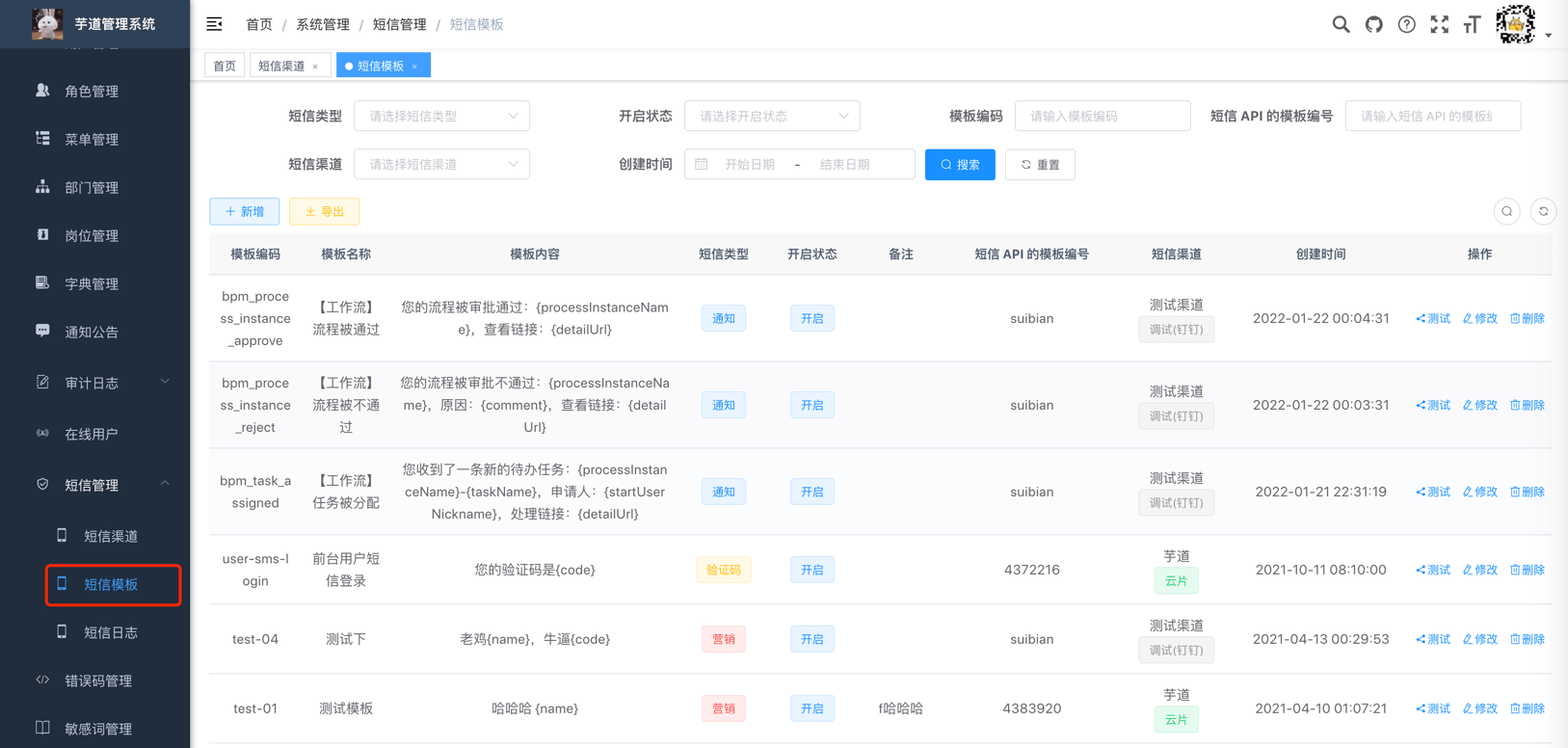The height and width of the screenshot is (748, 1568).
Task: Open the 开启状态 dropdown
Action: click(x=771, y=117)
